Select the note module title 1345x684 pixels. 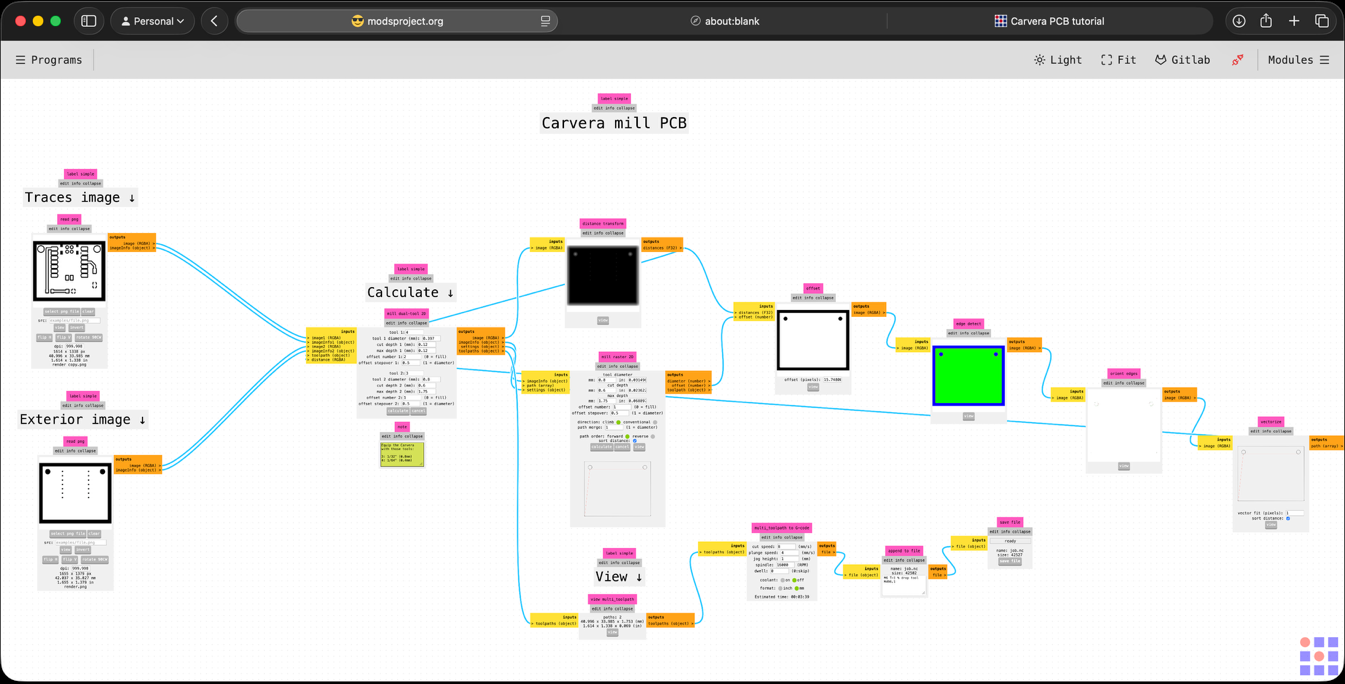coord(402,427)
